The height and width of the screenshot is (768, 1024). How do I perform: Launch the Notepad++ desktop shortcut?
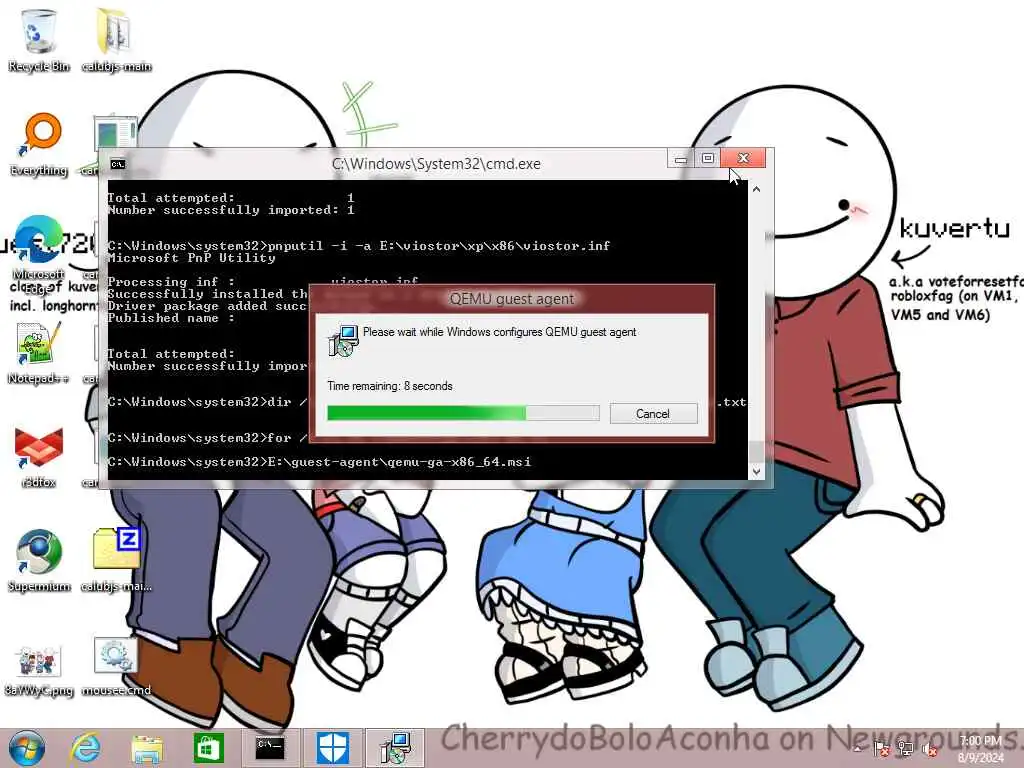coord(39,353)
